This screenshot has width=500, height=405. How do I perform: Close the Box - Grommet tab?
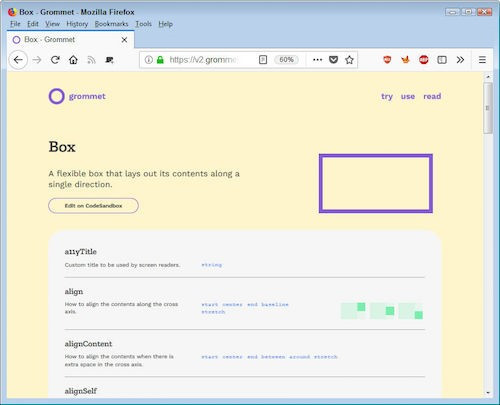124,40
